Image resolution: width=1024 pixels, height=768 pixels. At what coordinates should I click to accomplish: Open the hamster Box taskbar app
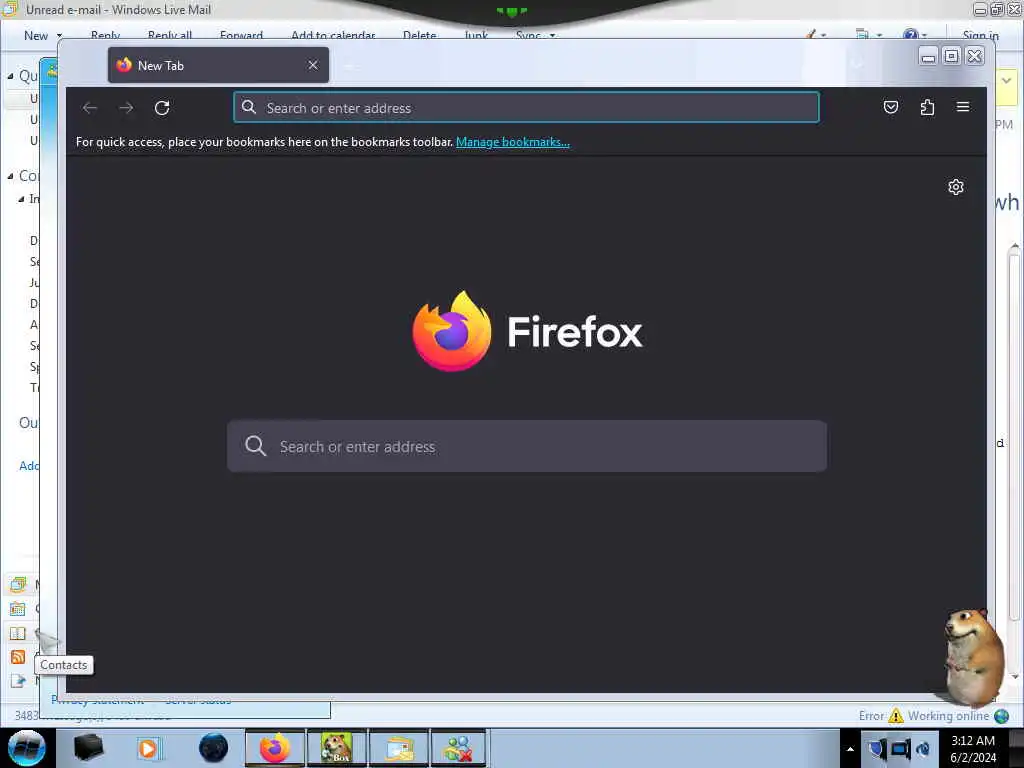click(337, 748)
